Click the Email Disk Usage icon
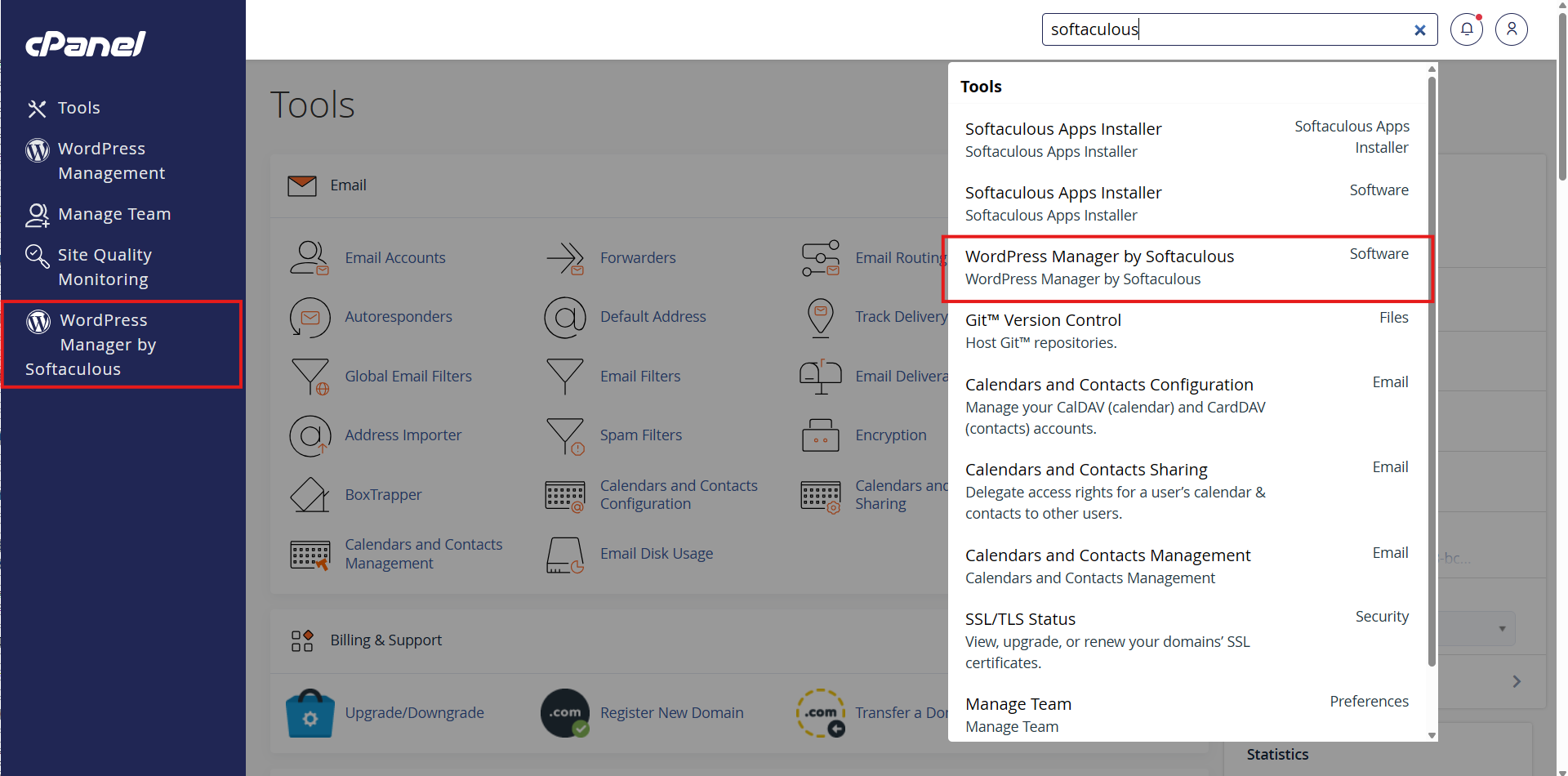Viewport: 1568px width, 776px height. (x=565, y=555)
